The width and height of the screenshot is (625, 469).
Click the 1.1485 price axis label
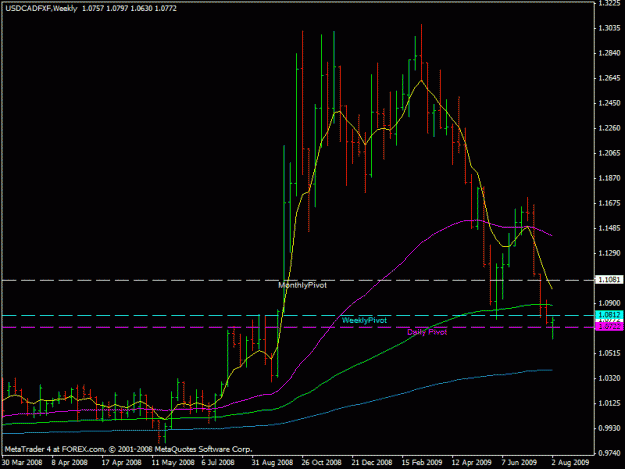tap(609, 229)
